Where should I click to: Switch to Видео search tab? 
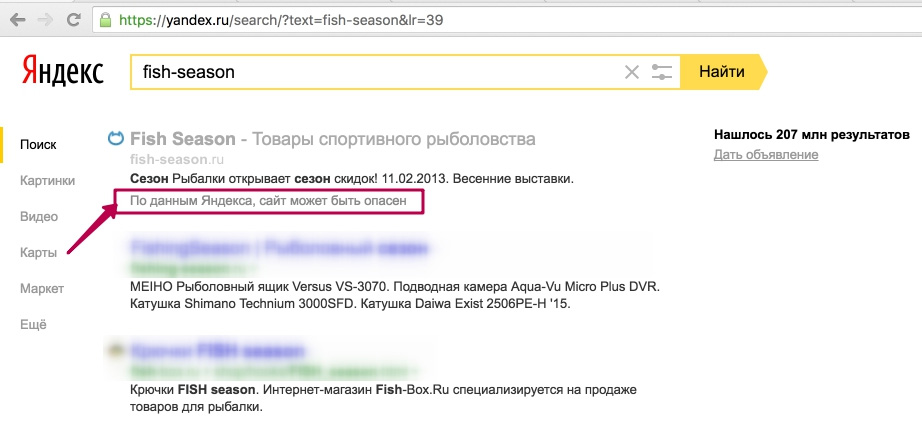tap(39, 216)
